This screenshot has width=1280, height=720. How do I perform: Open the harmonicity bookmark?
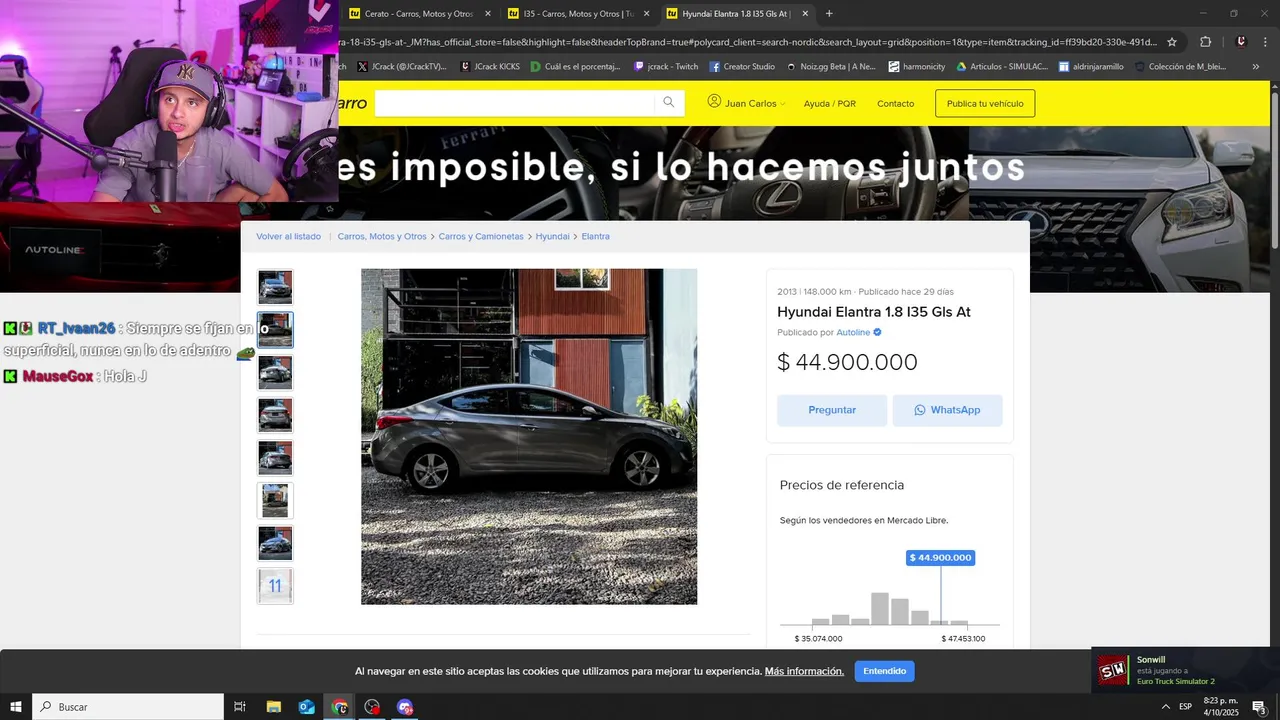(916, 67)
